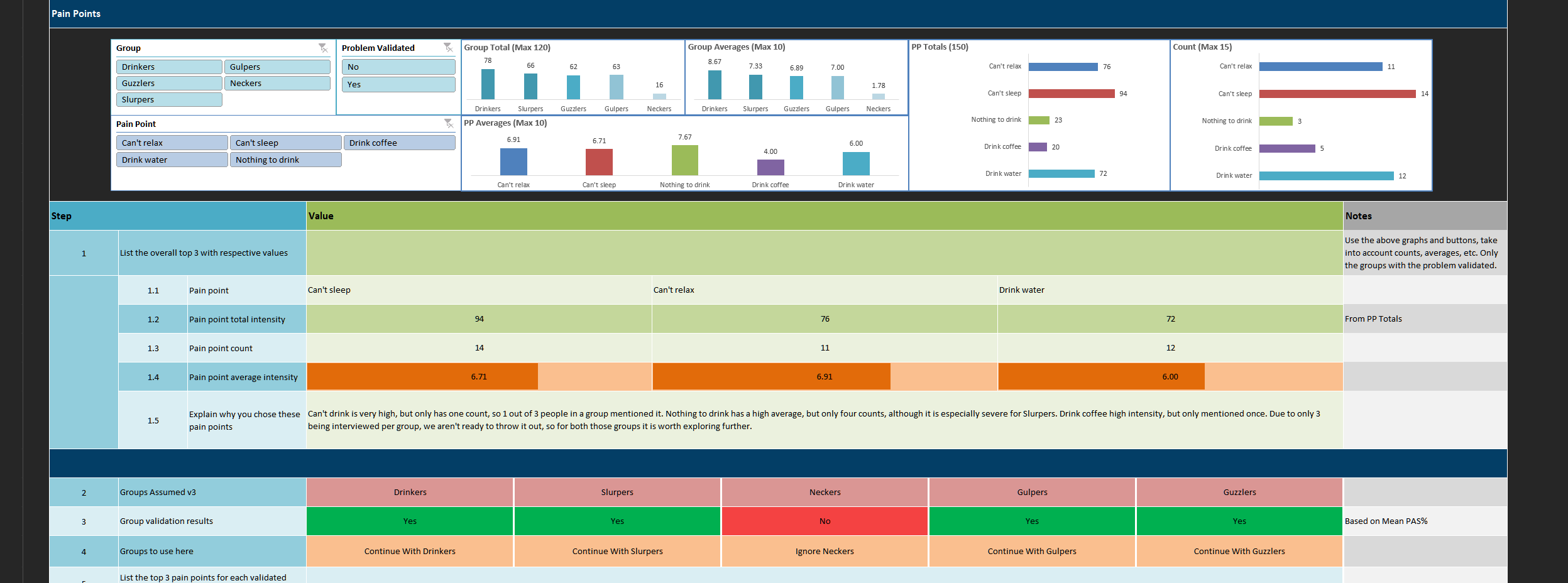Select the Pain point average intensity label
Viewport: 1568px width, 583px height.
(x=246, y=377)
